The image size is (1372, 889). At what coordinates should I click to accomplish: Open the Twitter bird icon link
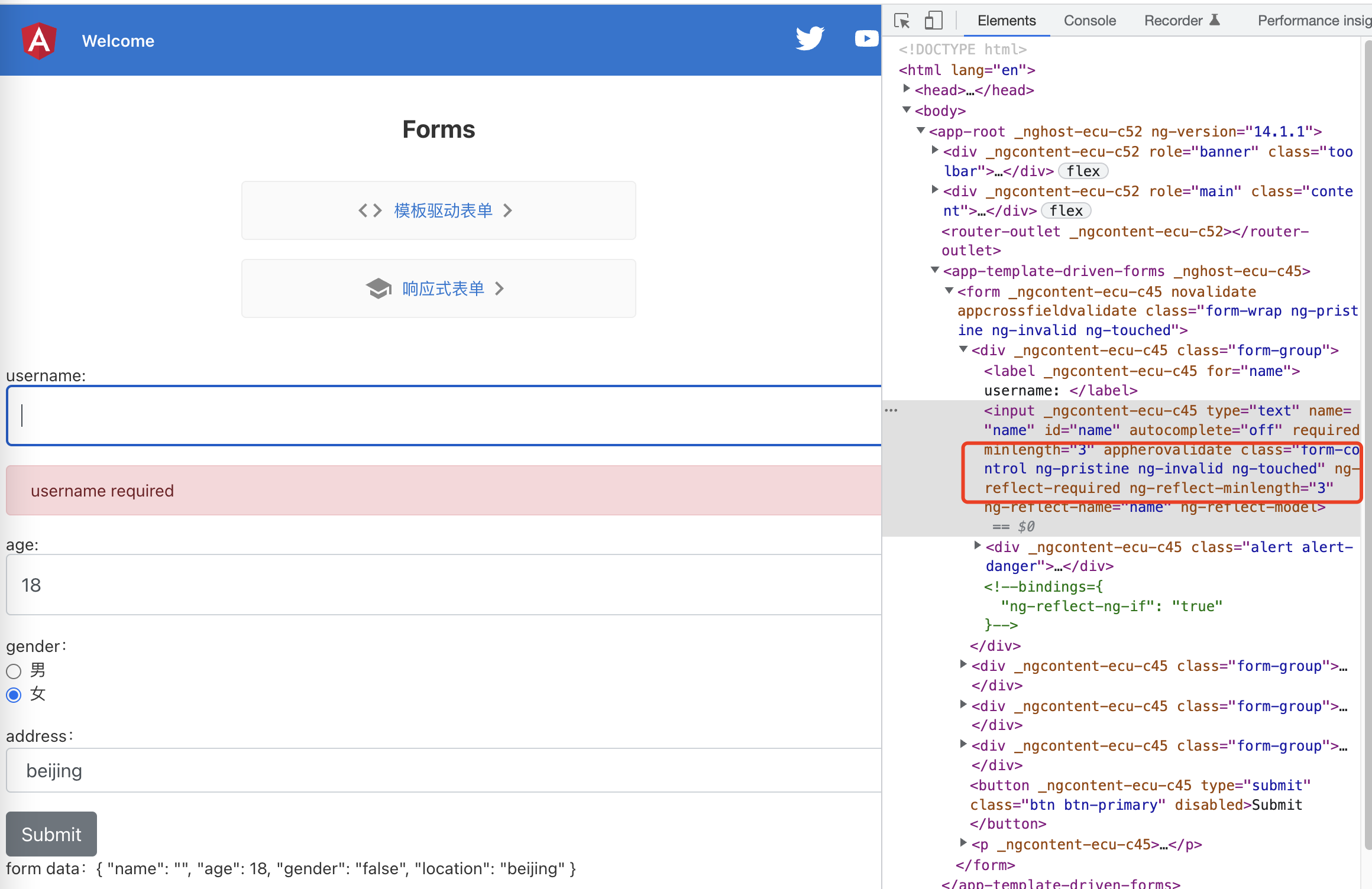coord(810,39)
